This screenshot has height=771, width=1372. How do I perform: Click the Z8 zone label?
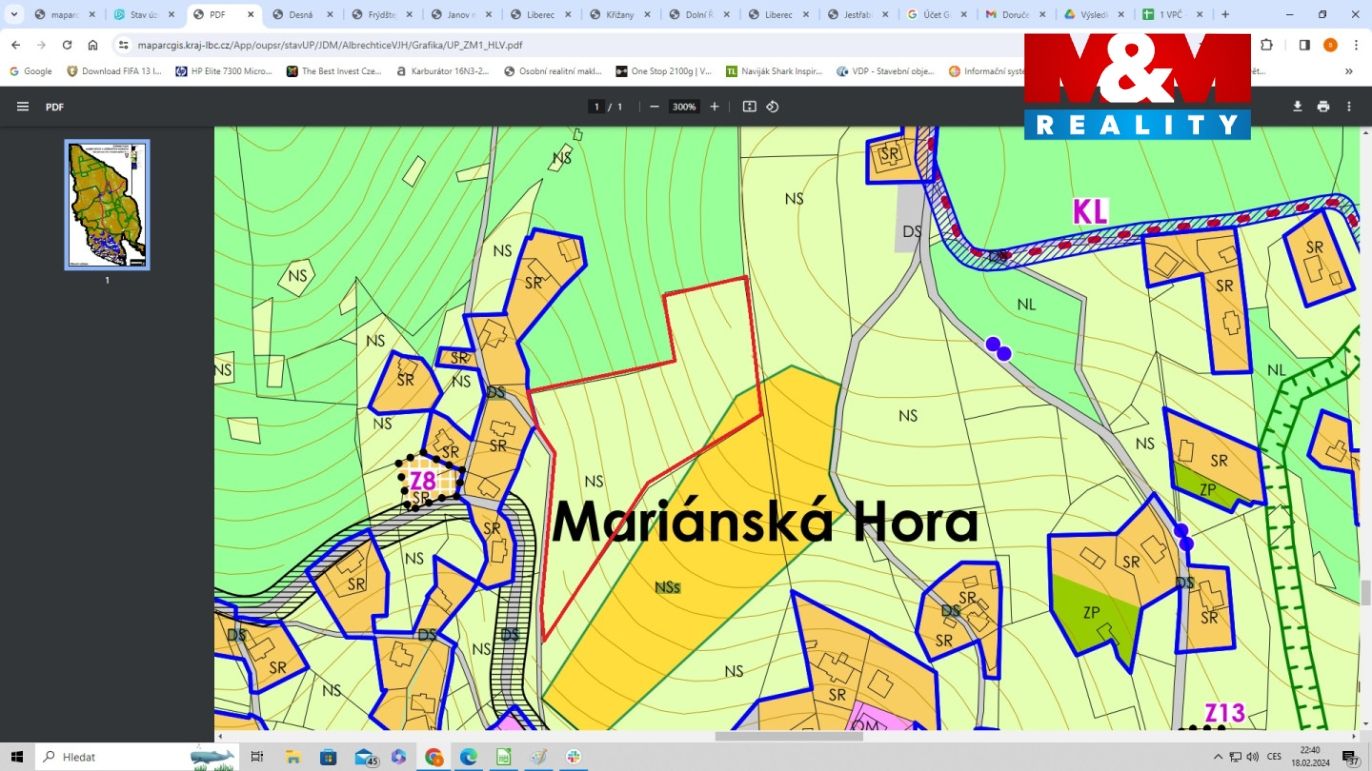pos(422,480)
